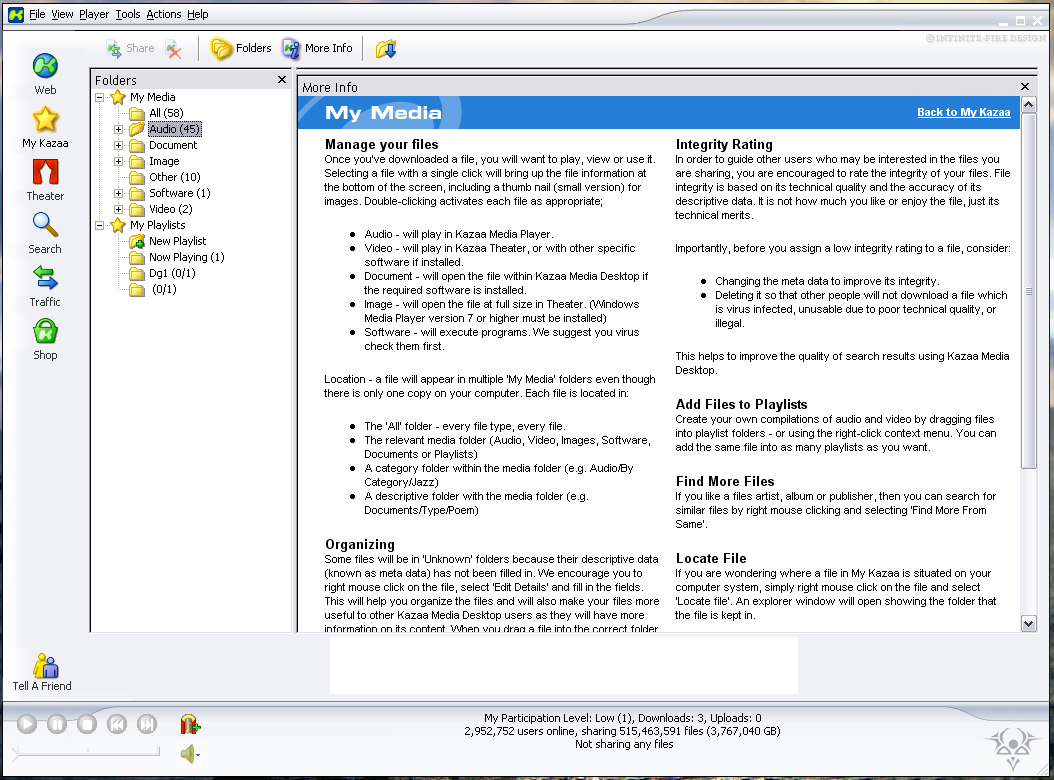Start playback with the Play button

point(27,724)
